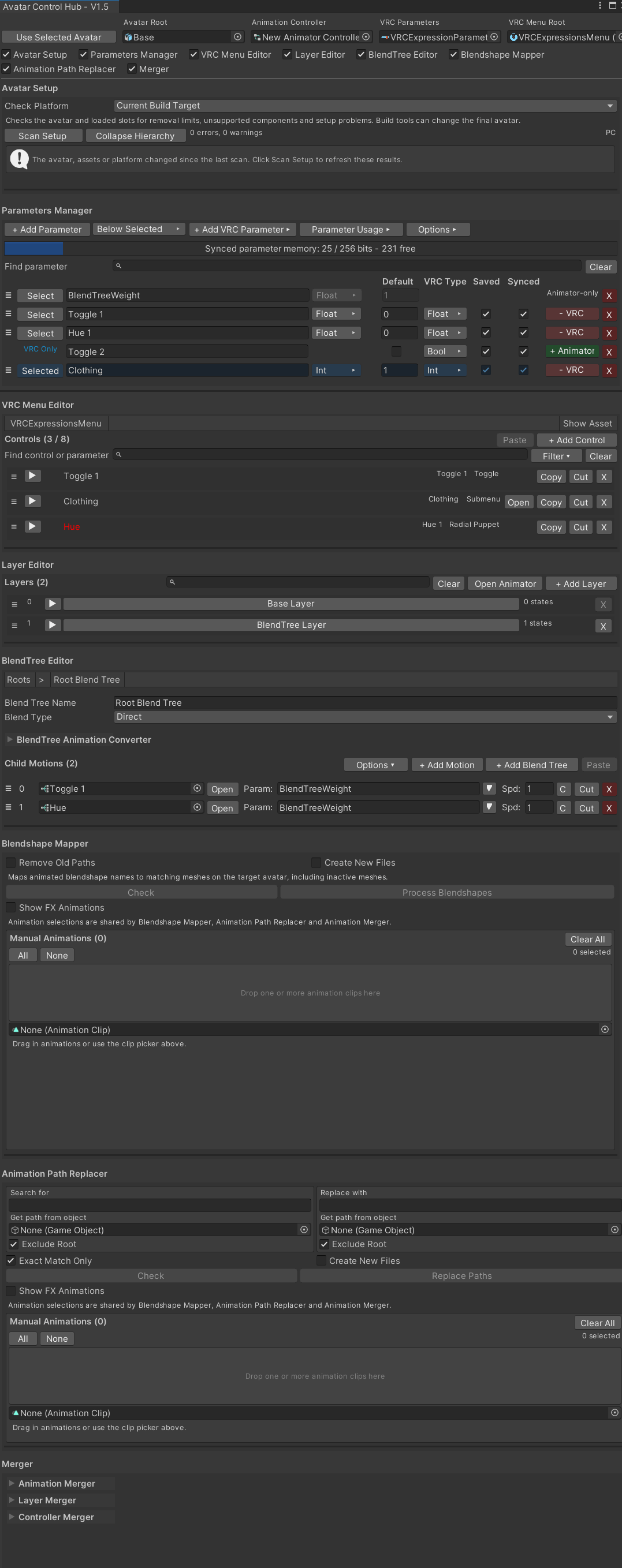Open motion picker for Hue child motion

(x=198, y=807)
